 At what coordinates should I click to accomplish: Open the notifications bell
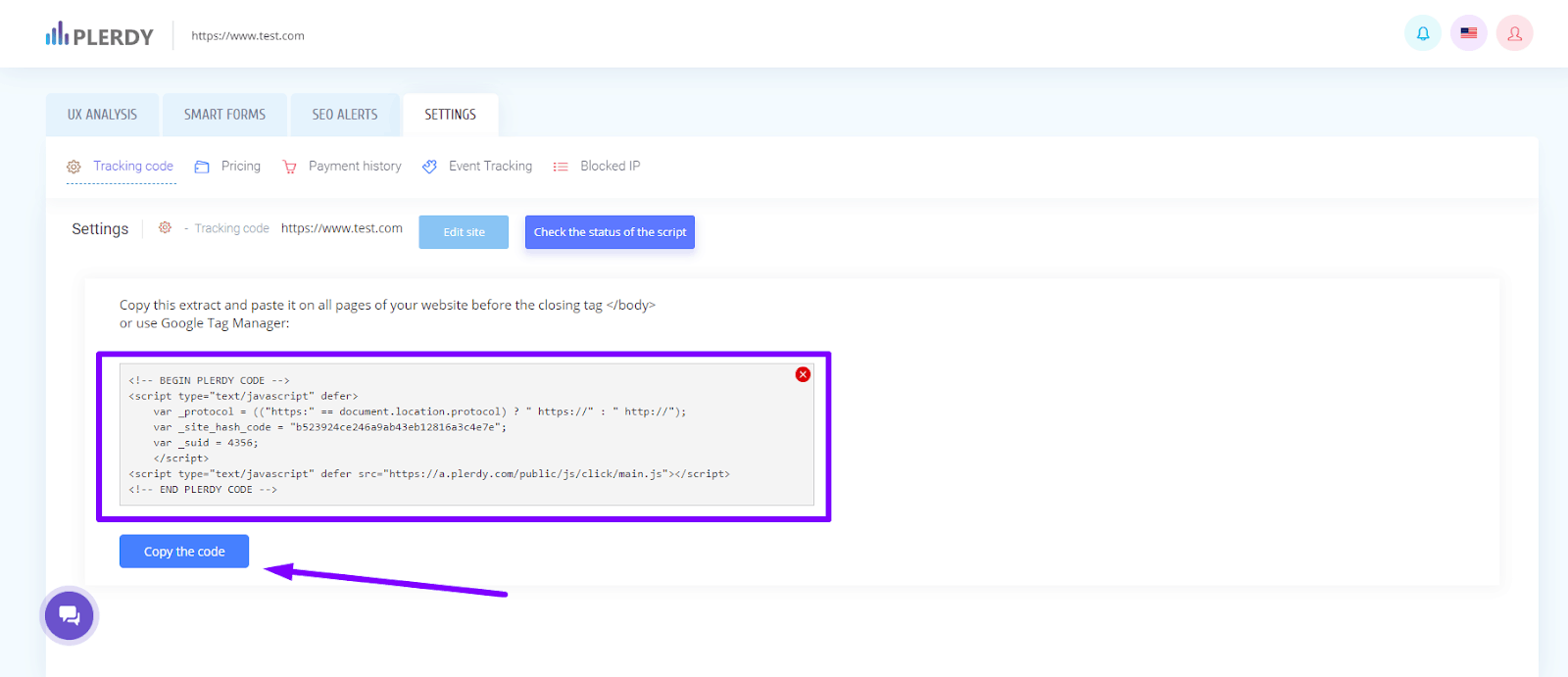tap(1423, 33)
